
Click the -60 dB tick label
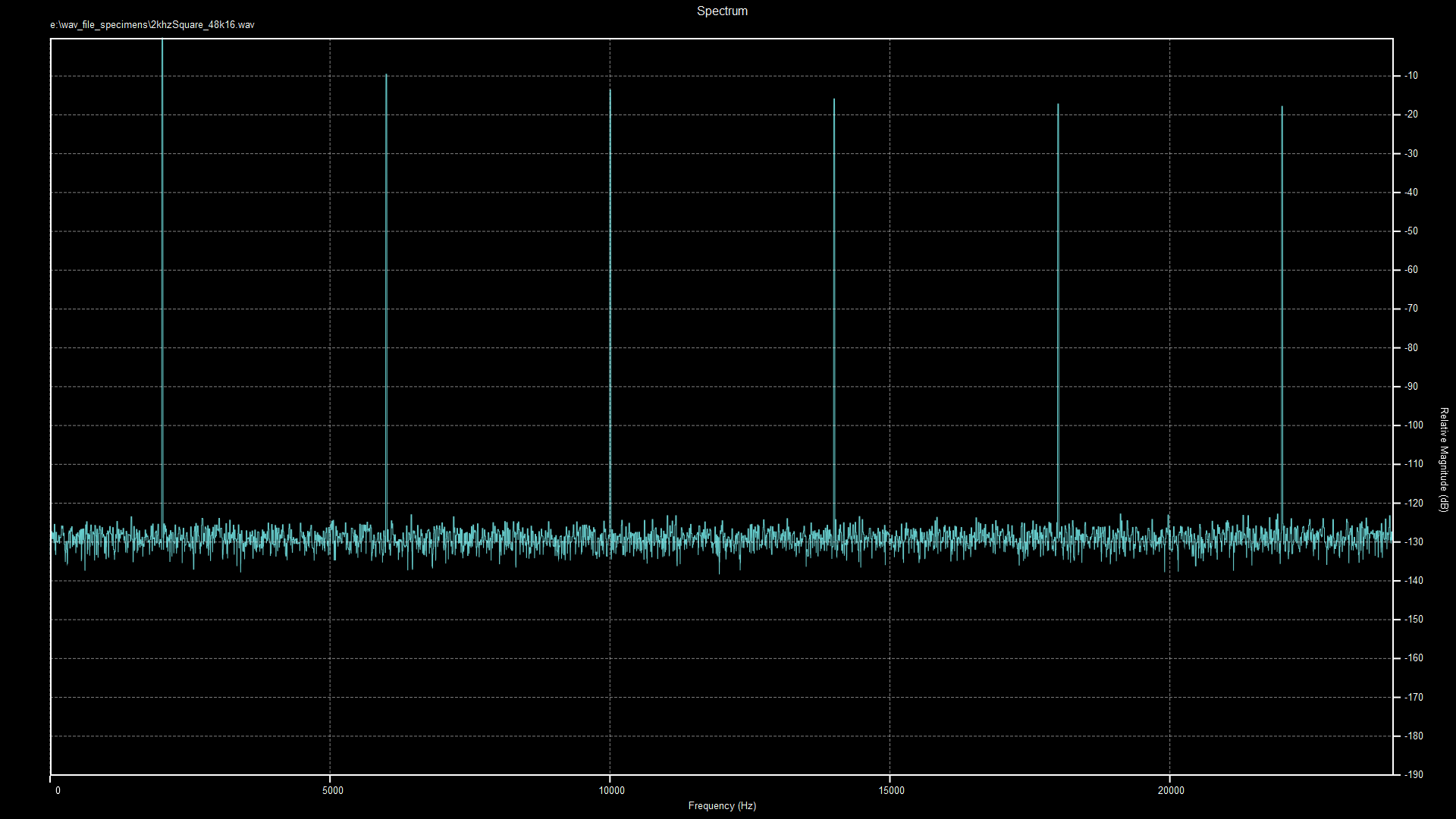click(1411, 270)
